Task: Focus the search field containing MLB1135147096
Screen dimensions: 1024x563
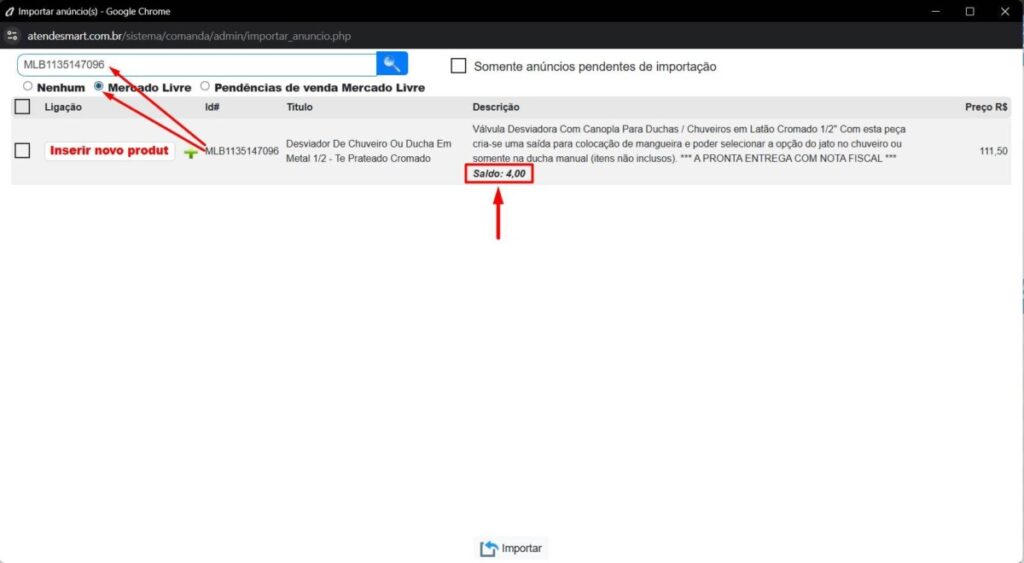Action: tap(197, 65)
